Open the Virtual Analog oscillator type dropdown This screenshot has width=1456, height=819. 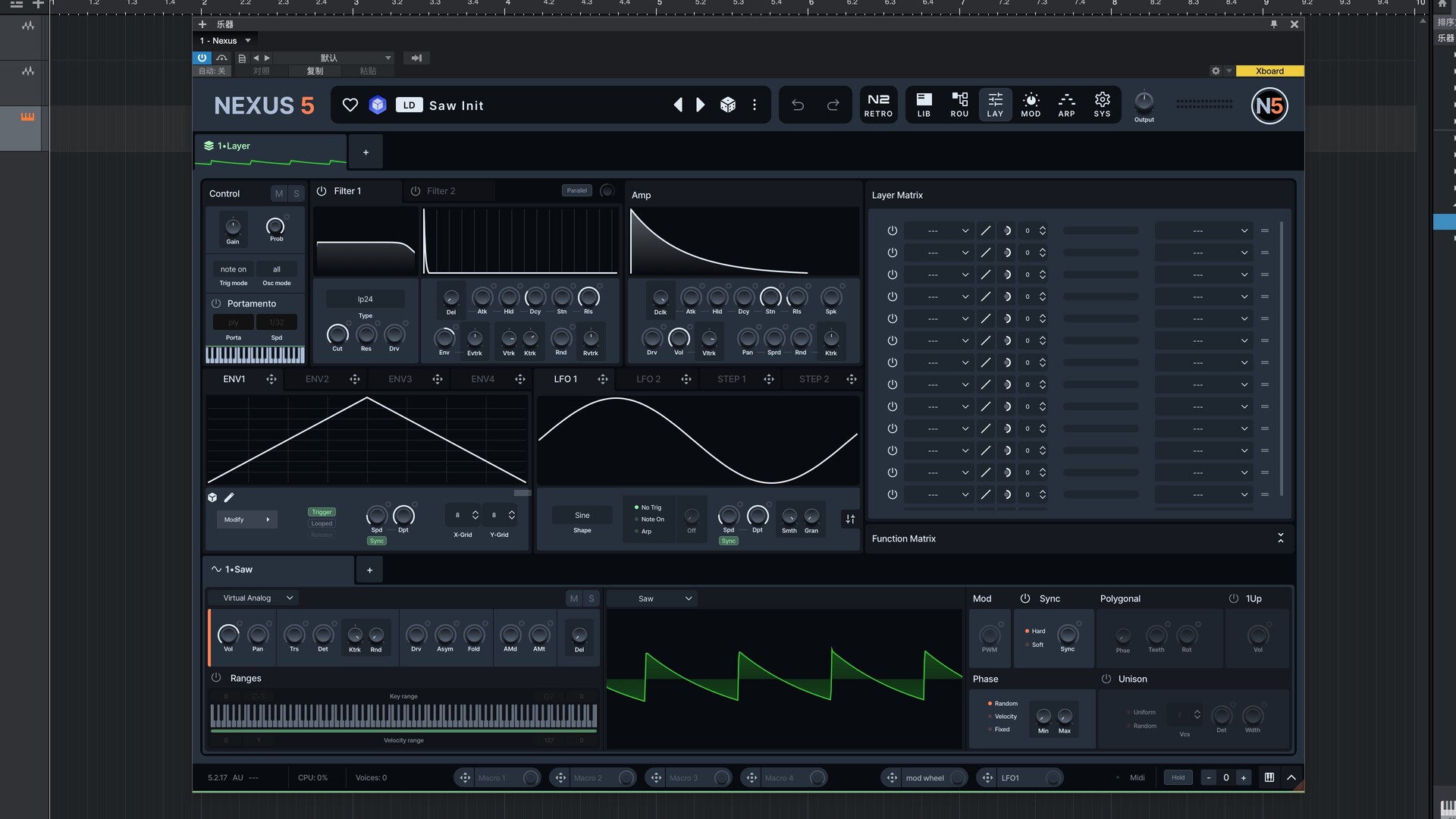coord(253,598)
